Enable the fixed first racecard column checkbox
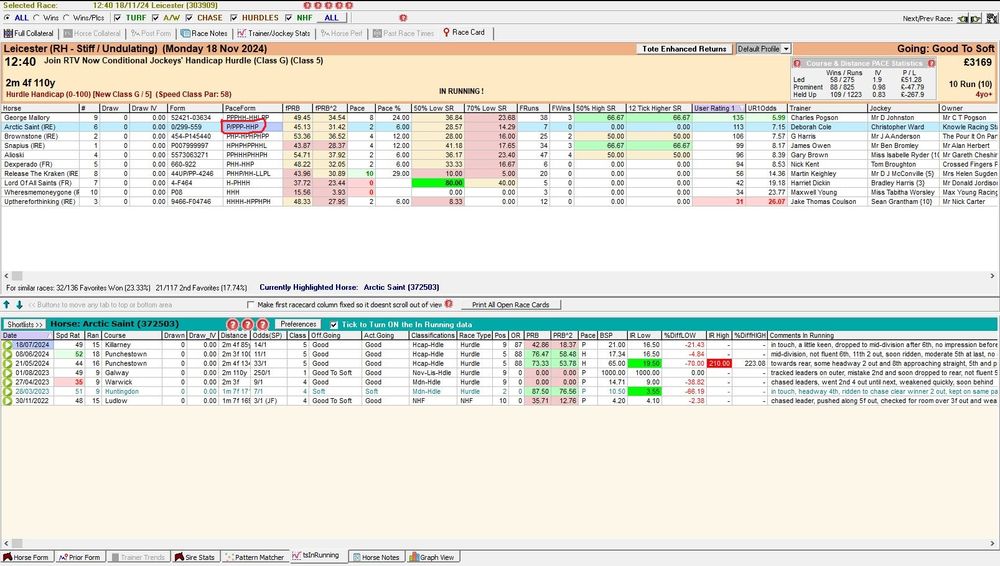Image resolution: width=1000 pixels, height=566 pixels. [251, 305]
